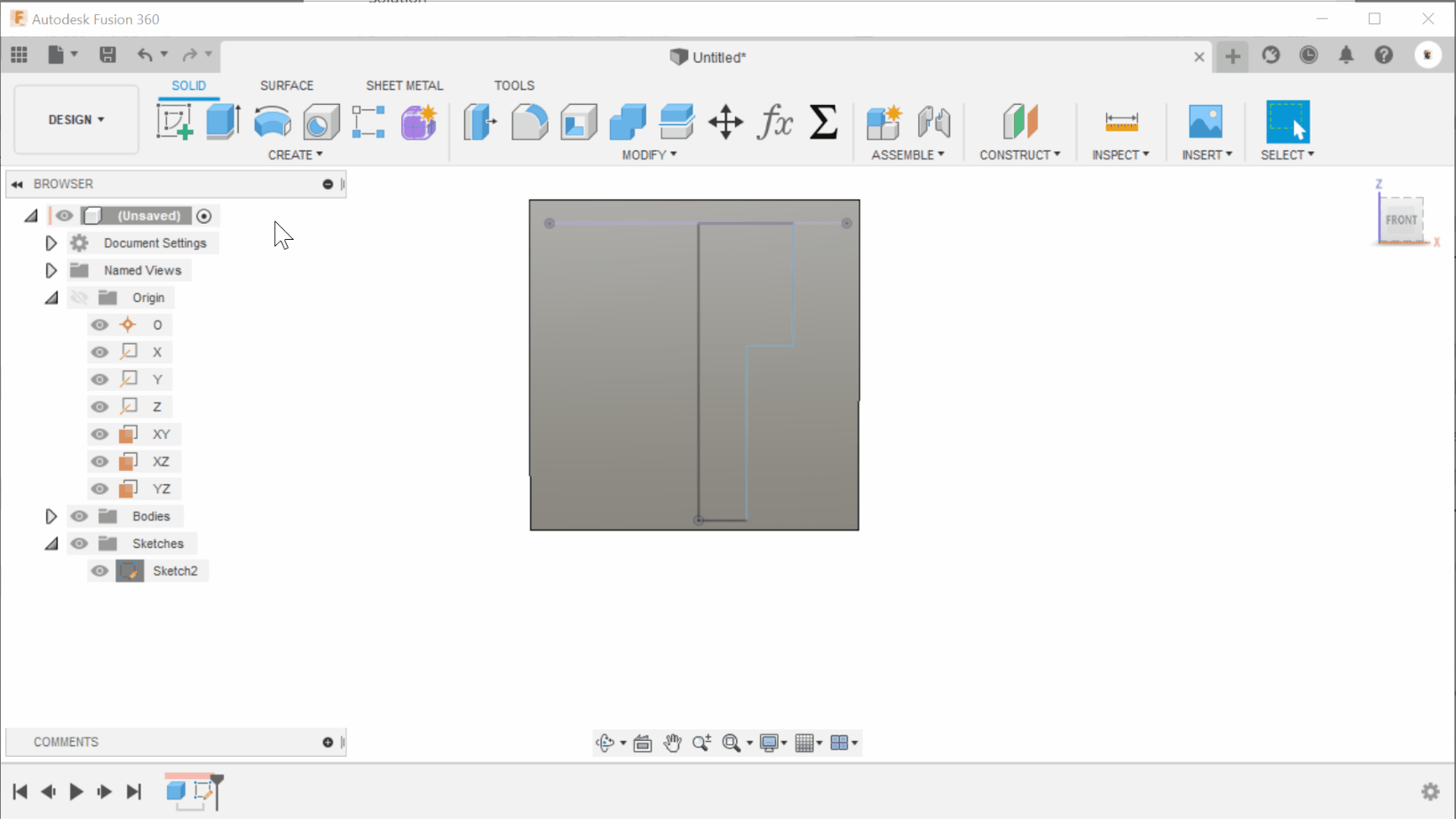Play the design timeline
Image resolution: width=1456 pixels, height=819 pixels.
click(76, 791)
